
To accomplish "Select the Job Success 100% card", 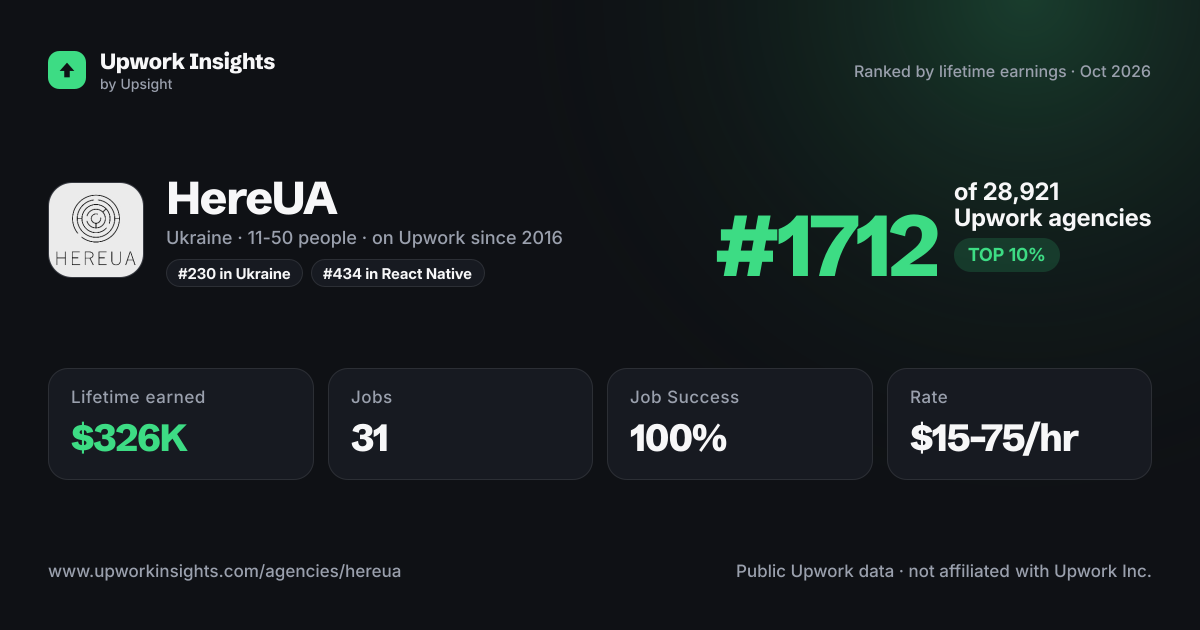I will 740,424.
